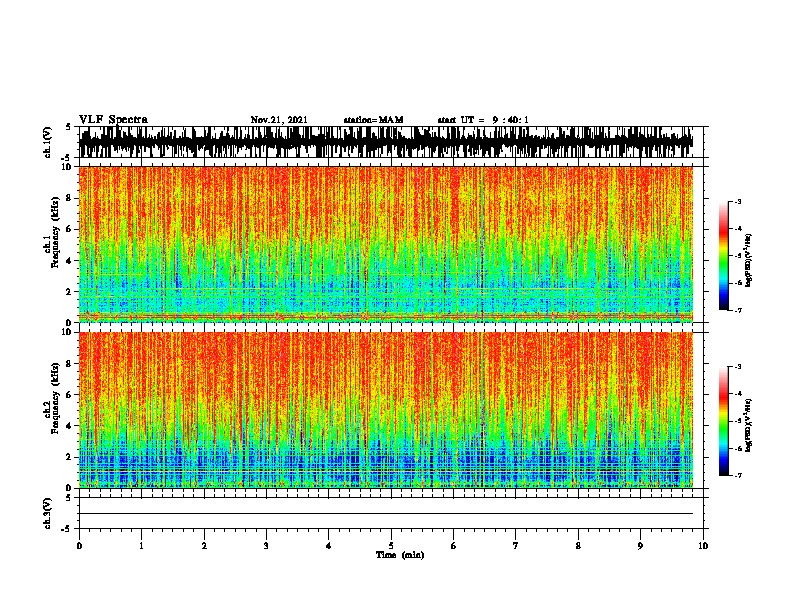Click the '4' tick on the time axis
The height and width of the screenshot is (612, 792).
pyautogui.click(x=329, y=546)
